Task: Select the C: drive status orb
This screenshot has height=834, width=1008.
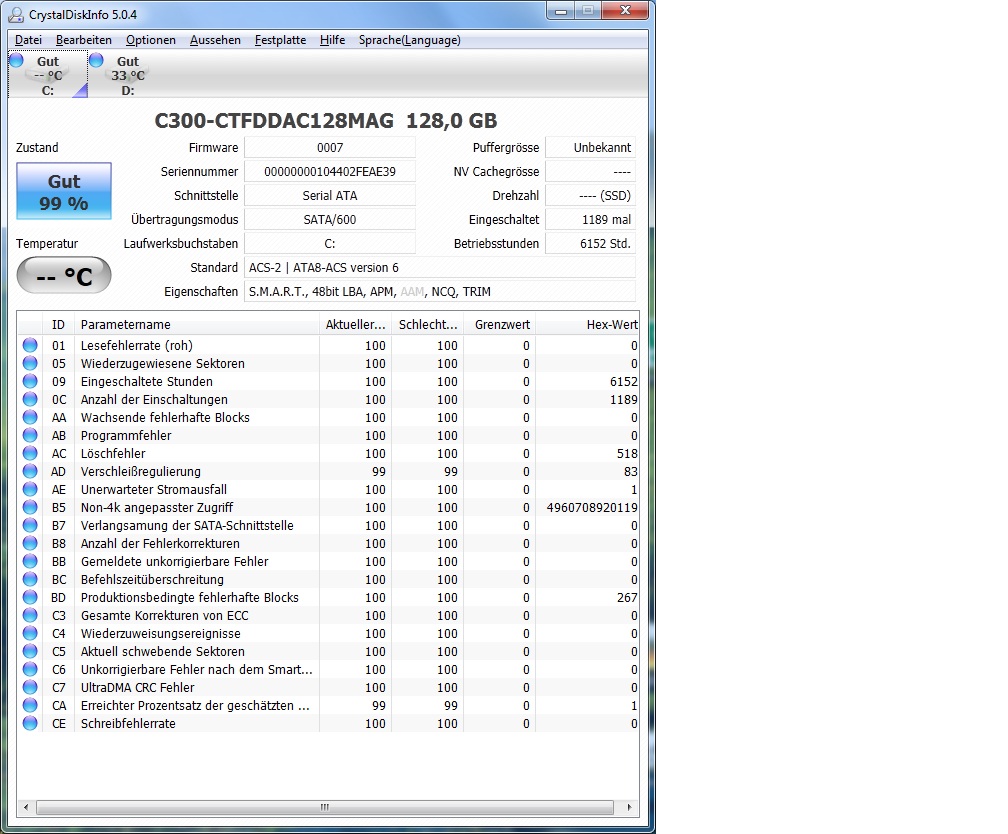Action: click(17, 60)
